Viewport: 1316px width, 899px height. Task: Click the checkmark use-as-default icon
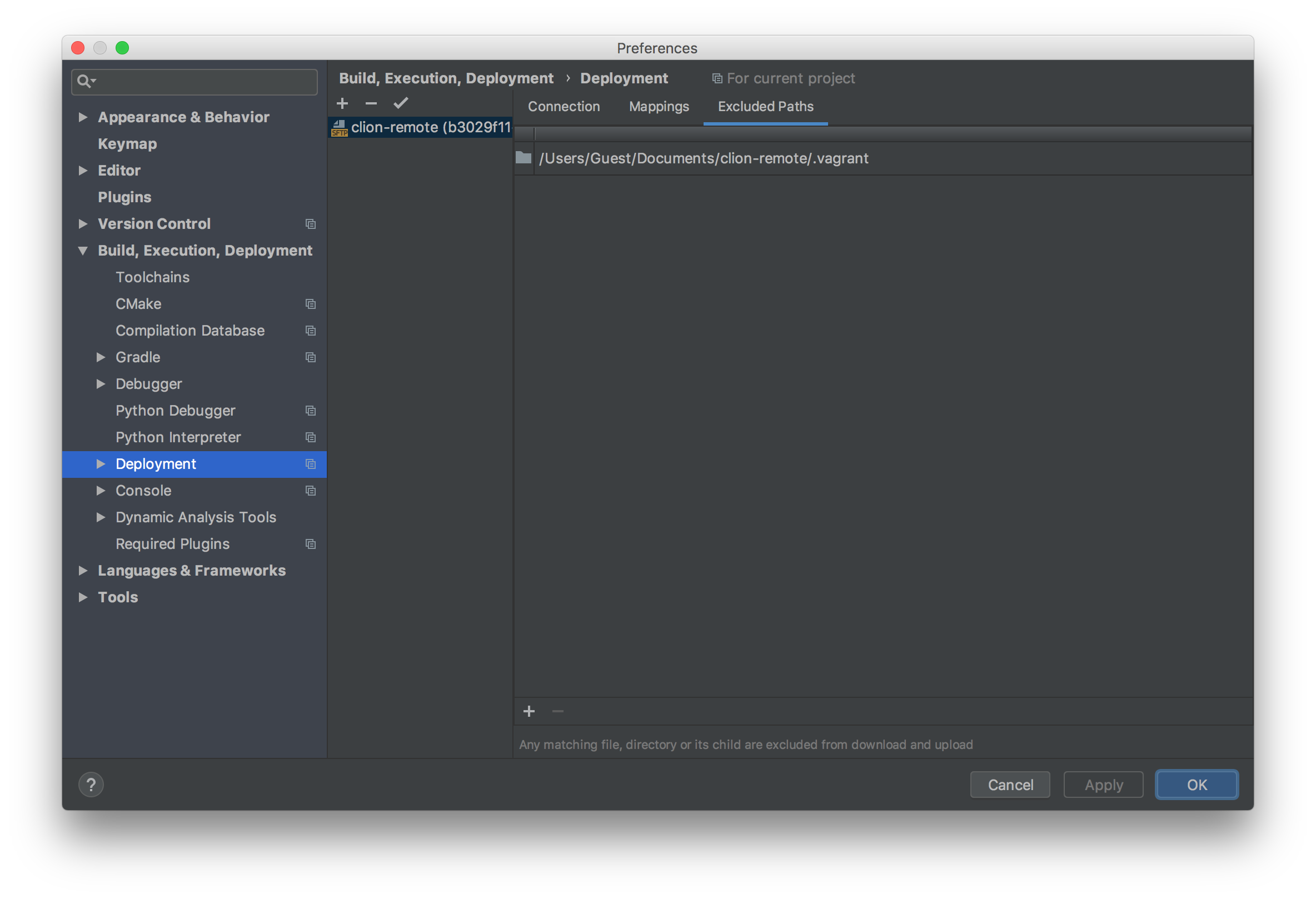coord(401,103)
